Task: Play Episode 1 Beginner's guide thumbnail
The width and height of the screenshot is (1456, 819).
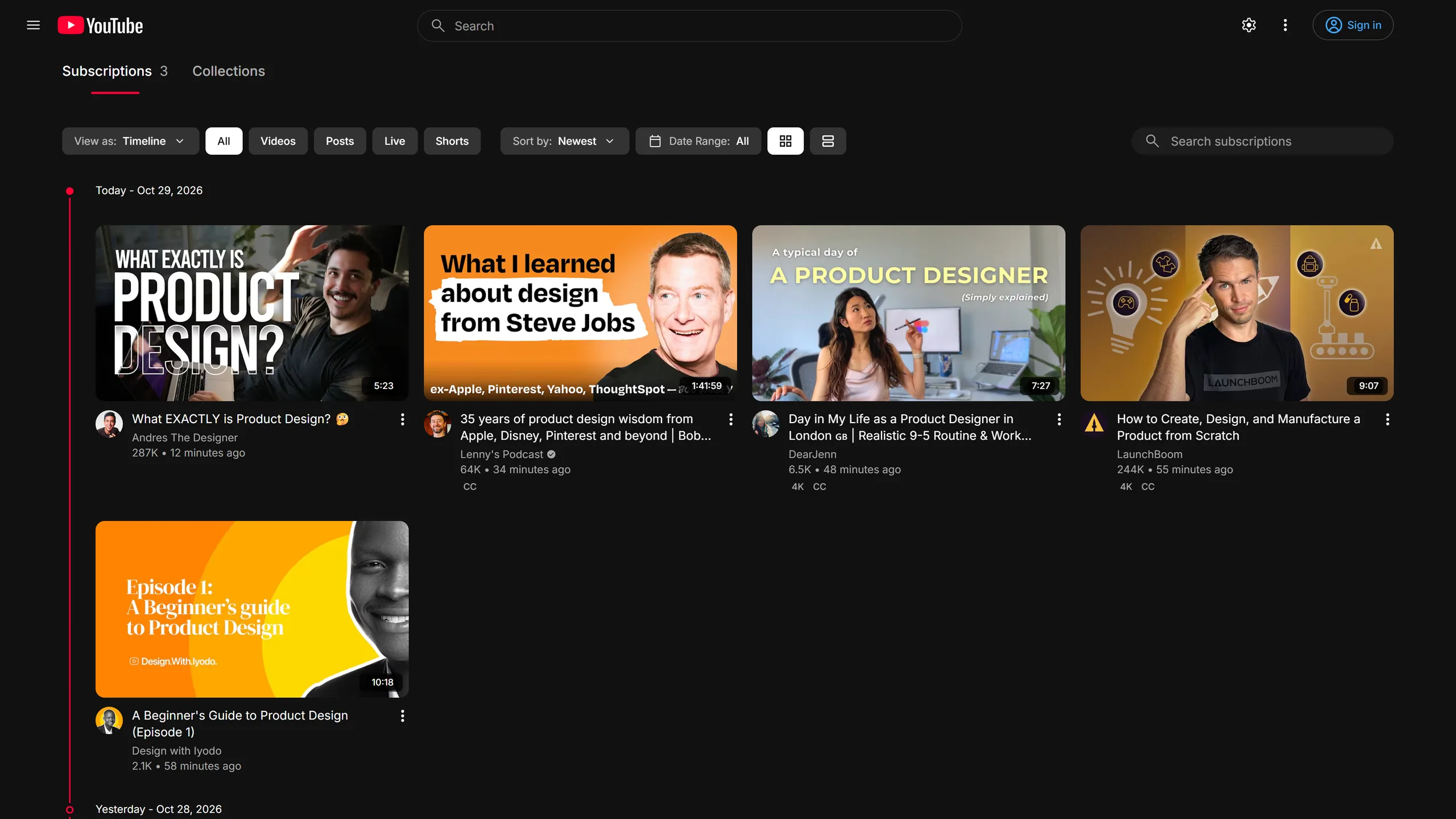Action: click(x=252, y=609)
